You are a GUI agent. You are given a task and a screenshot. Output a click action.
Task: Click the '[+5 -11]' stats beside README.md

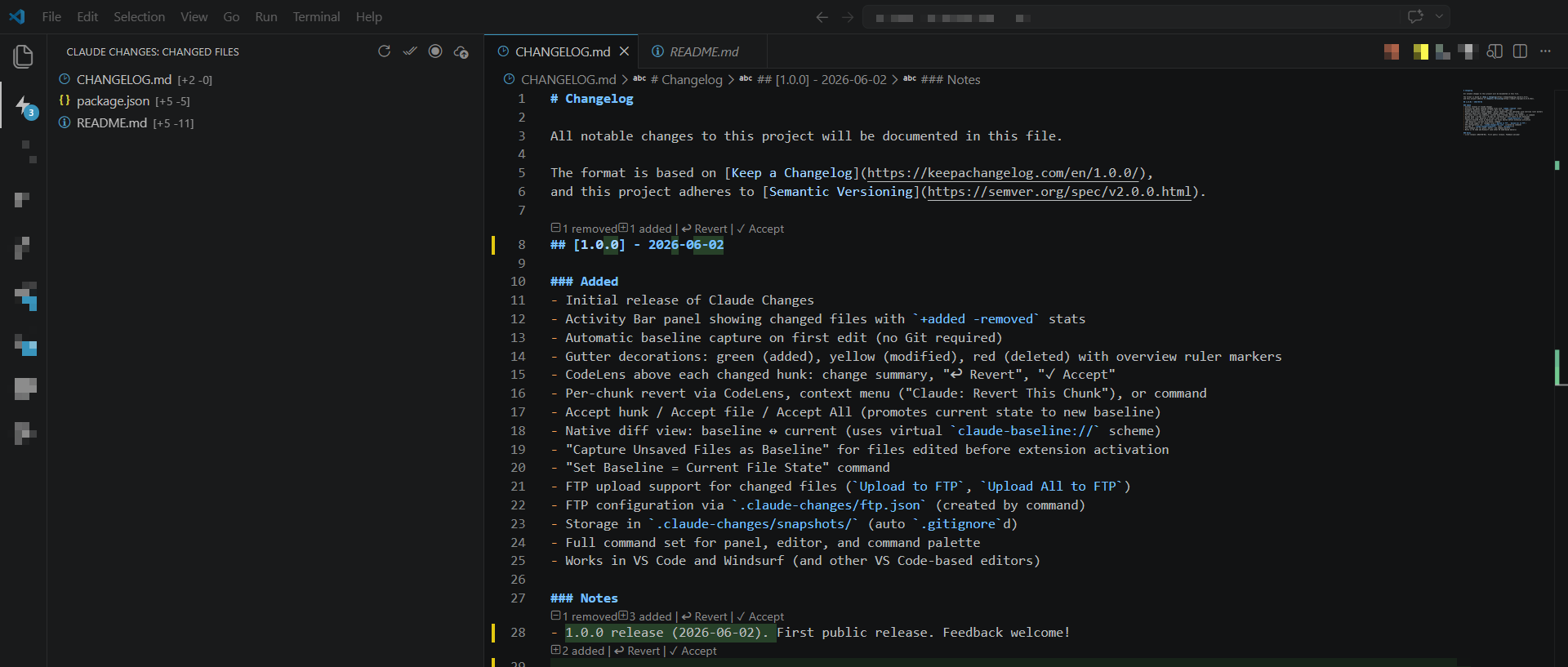pos(173,123)
